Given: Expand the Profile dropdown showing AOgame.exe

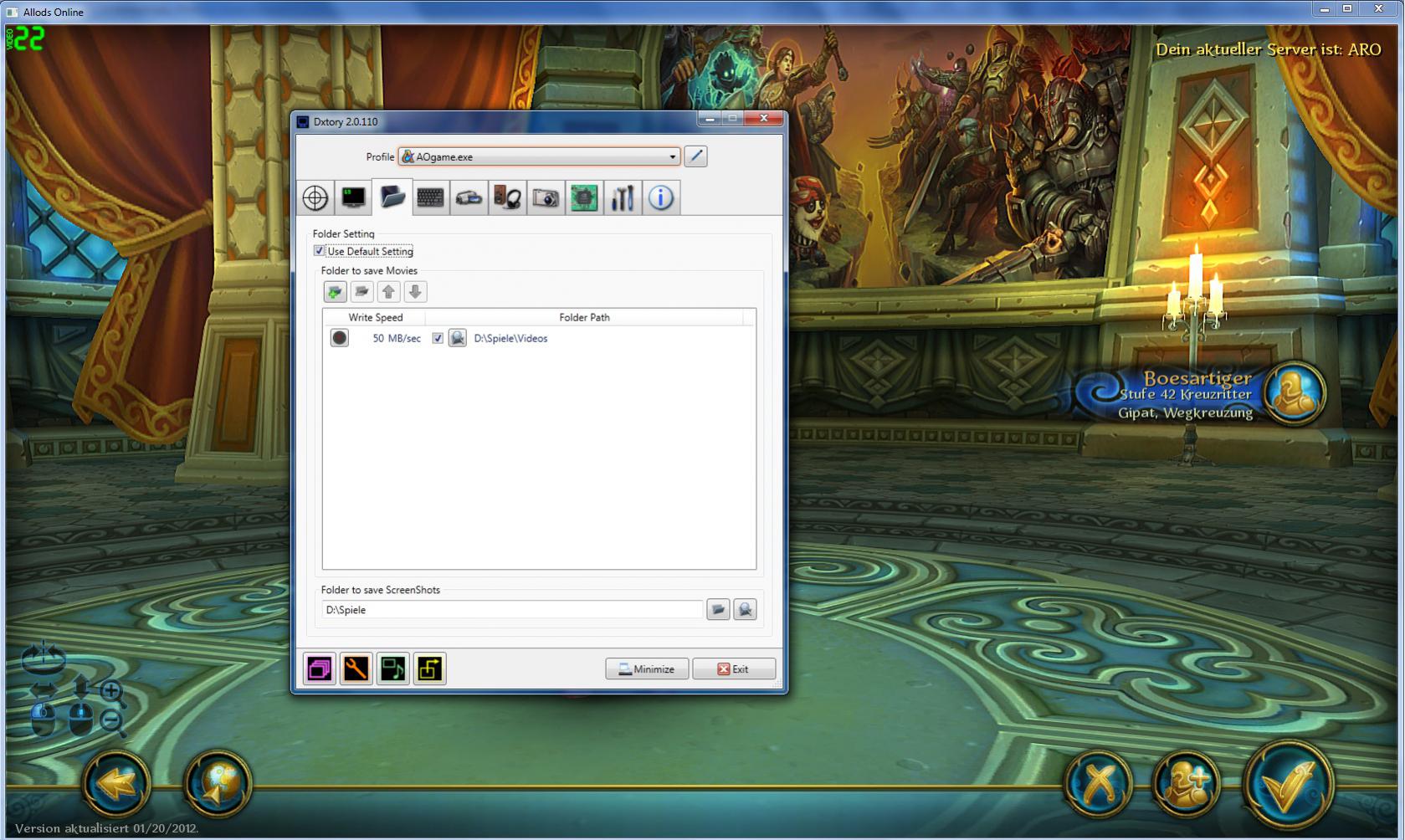Looking at the screenshot, I should pyautogui.click(x=539, y=156).
